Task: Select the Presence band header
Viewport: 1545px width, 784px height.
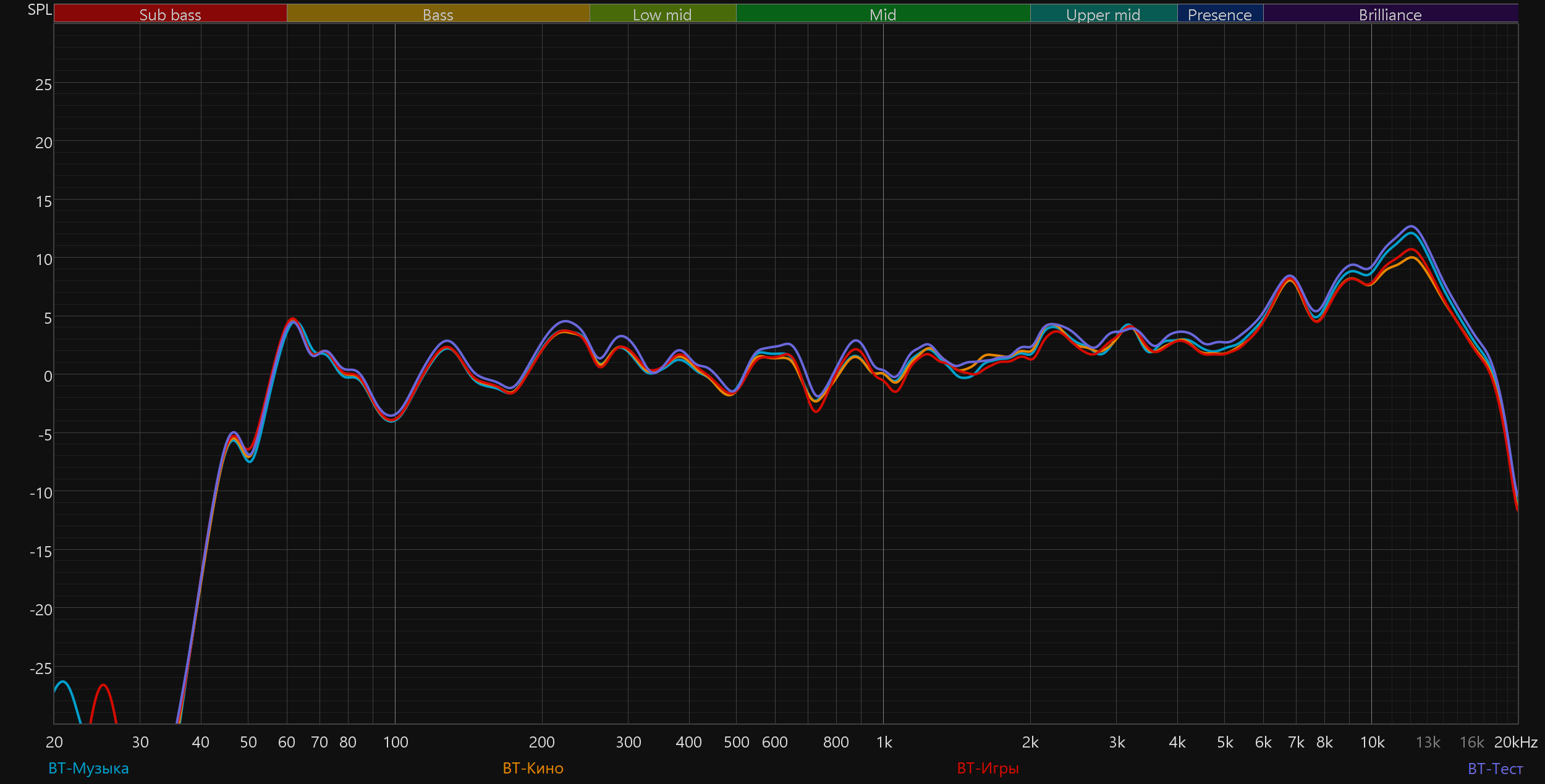Action: click(1219, 14)
